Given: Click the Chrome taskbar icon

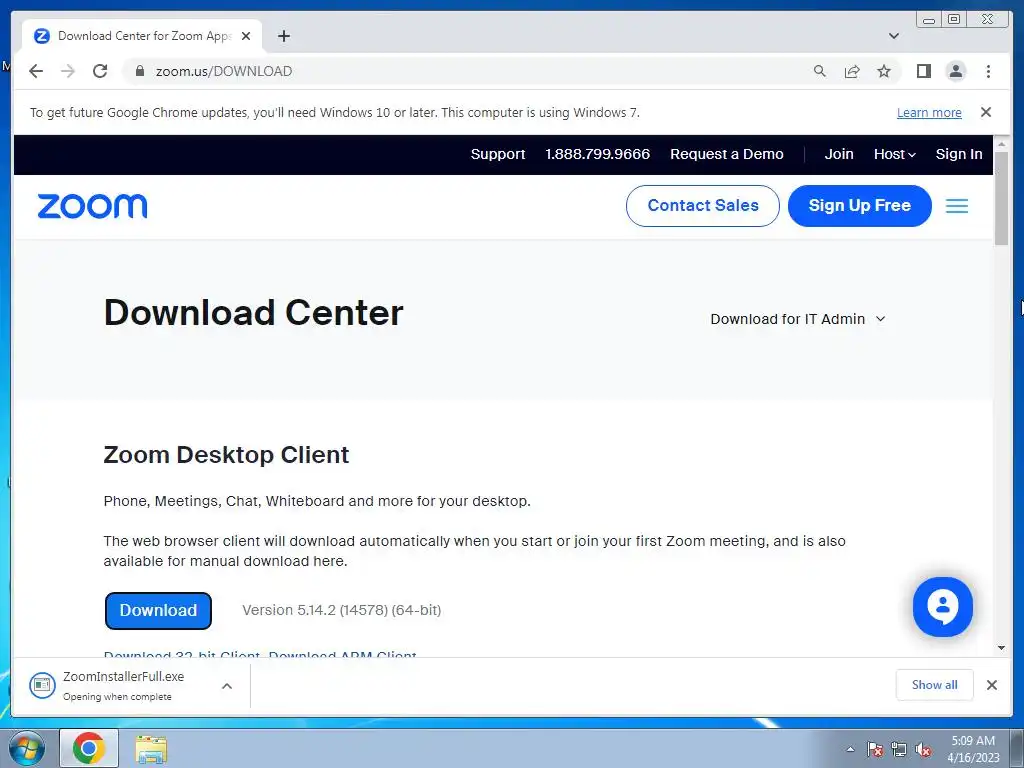Looking at the screenshot, I should click(89, 748).
